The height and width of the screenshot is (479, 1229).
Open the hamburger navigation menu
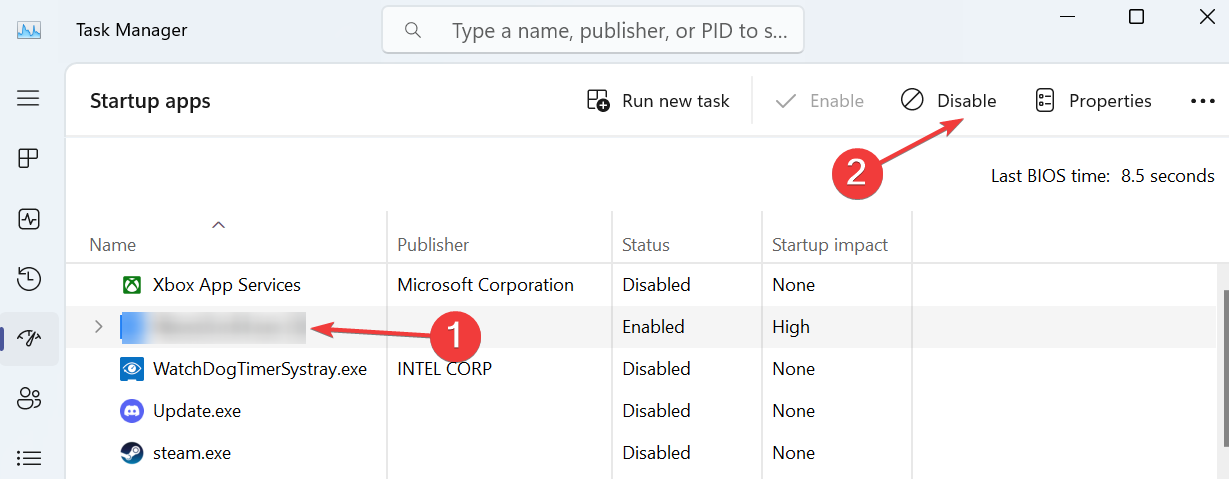click(28, 98)
